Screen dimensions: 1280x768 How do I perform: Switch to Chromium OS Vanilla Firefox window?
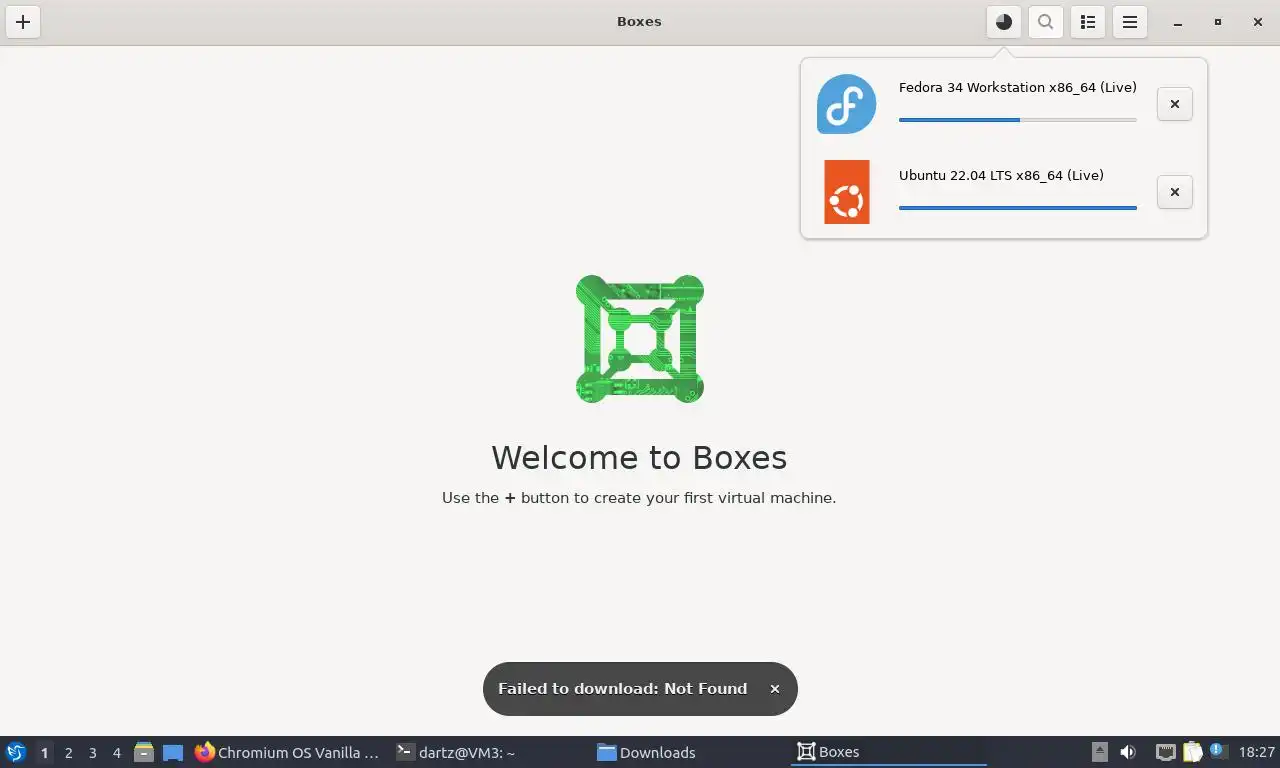point(288,753)
